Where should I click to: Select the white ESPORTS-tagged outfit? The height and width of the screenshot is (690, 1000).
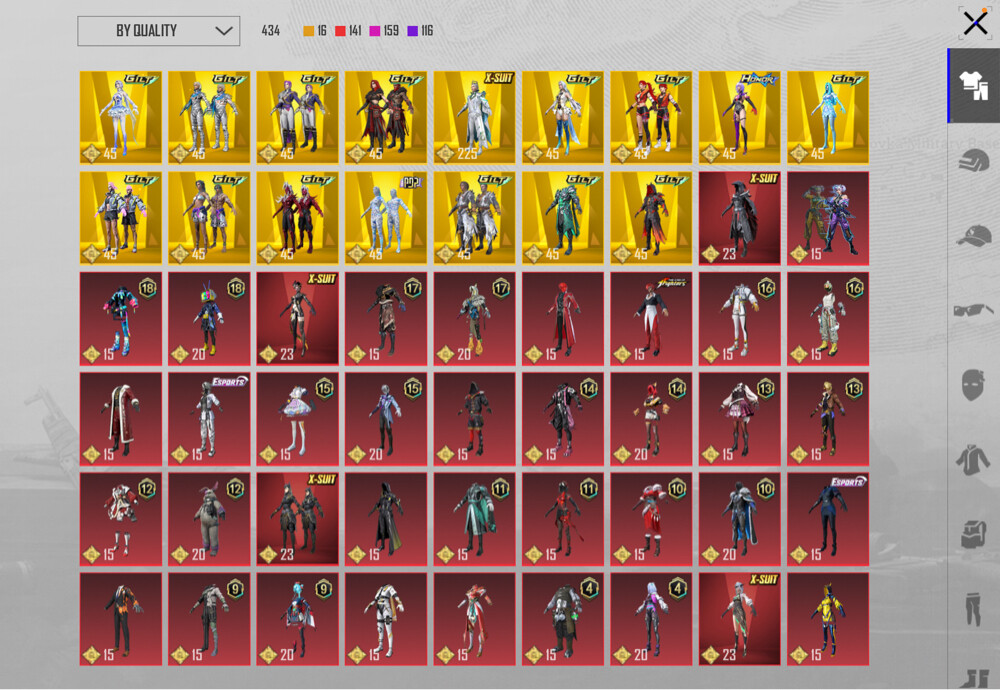(209, 418)
